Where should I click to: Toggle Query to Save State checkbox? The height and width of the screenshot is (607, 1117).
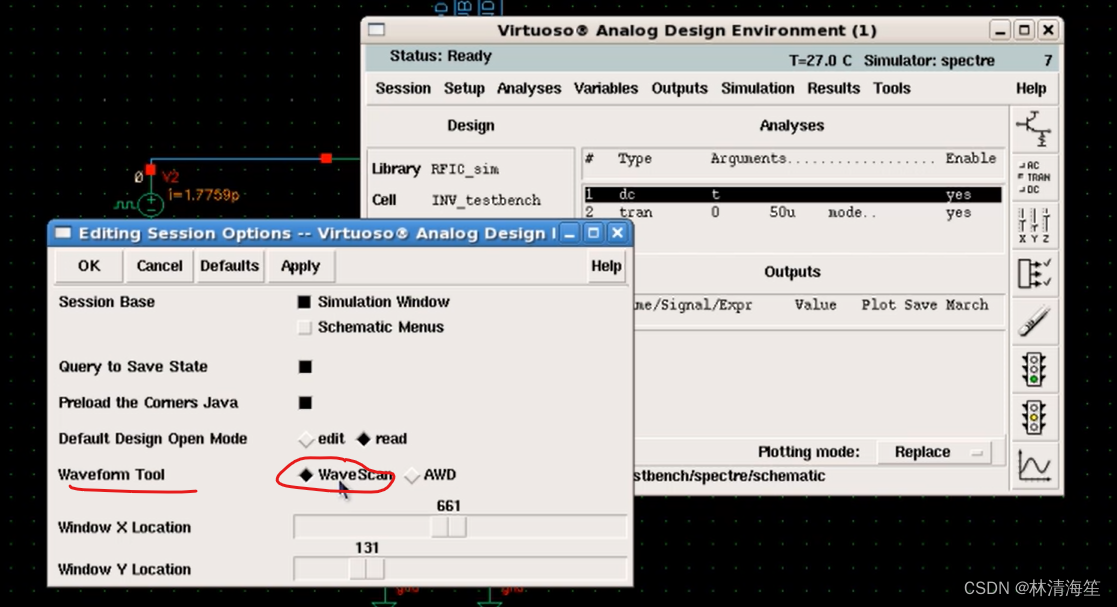[x=305, y=367]
